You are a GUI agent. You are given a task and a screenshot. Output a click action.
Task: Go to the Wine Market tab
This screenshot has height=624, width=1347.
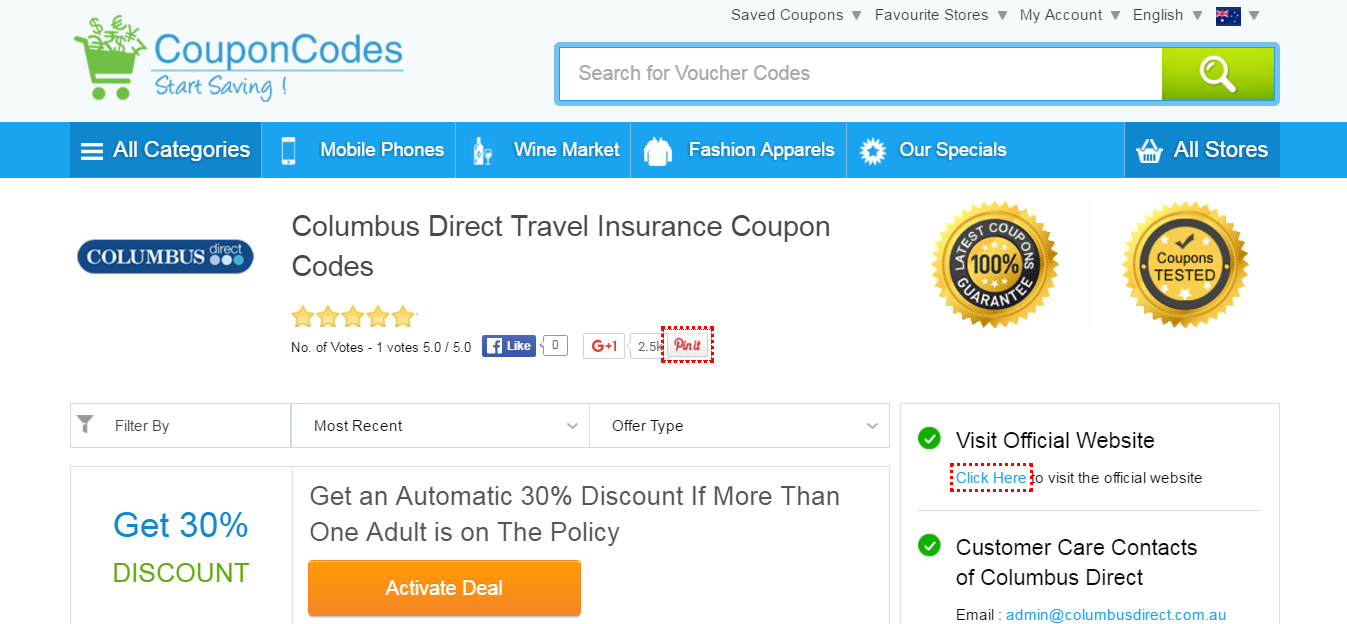tap(545, 150)
